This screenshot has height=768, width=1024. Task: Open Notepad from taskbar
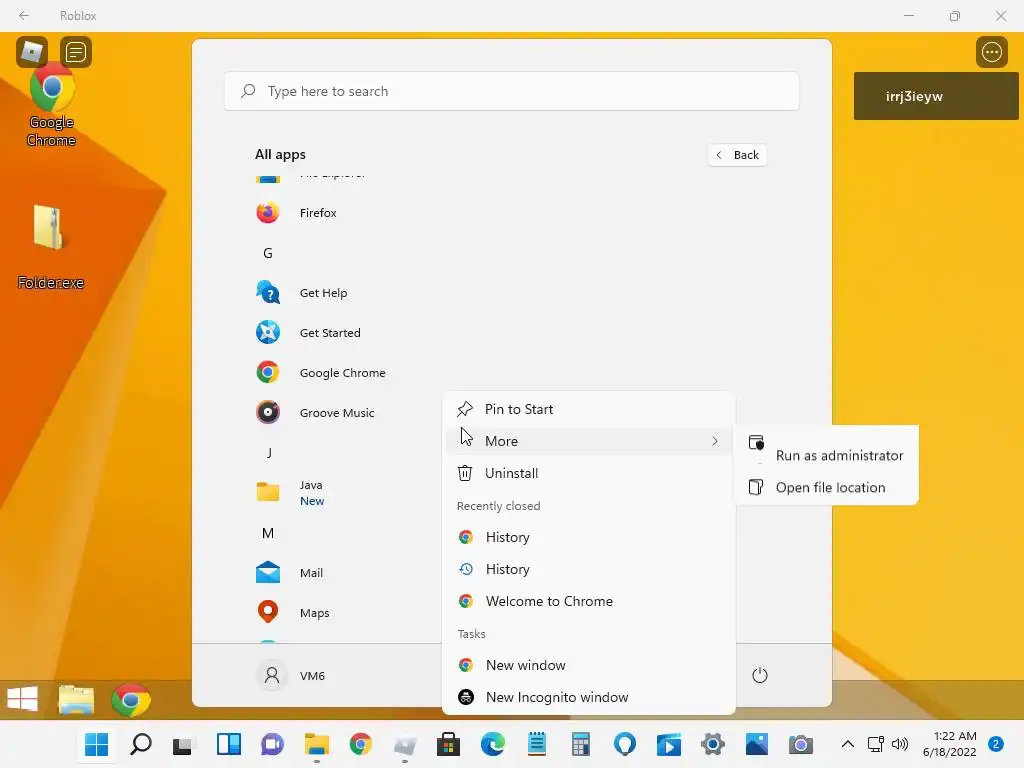click(537, 744)
